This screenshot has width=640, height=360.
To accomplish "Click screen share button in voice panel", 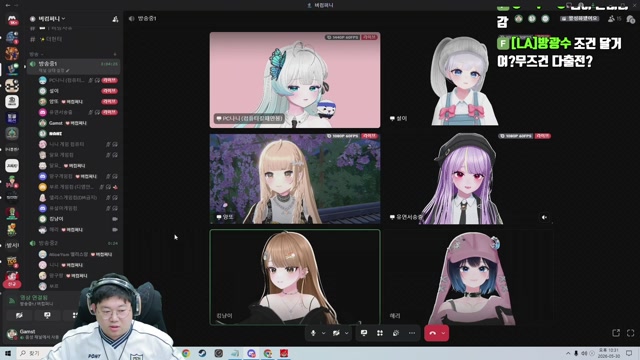I will pyautogui.click(x=47, y=315).
